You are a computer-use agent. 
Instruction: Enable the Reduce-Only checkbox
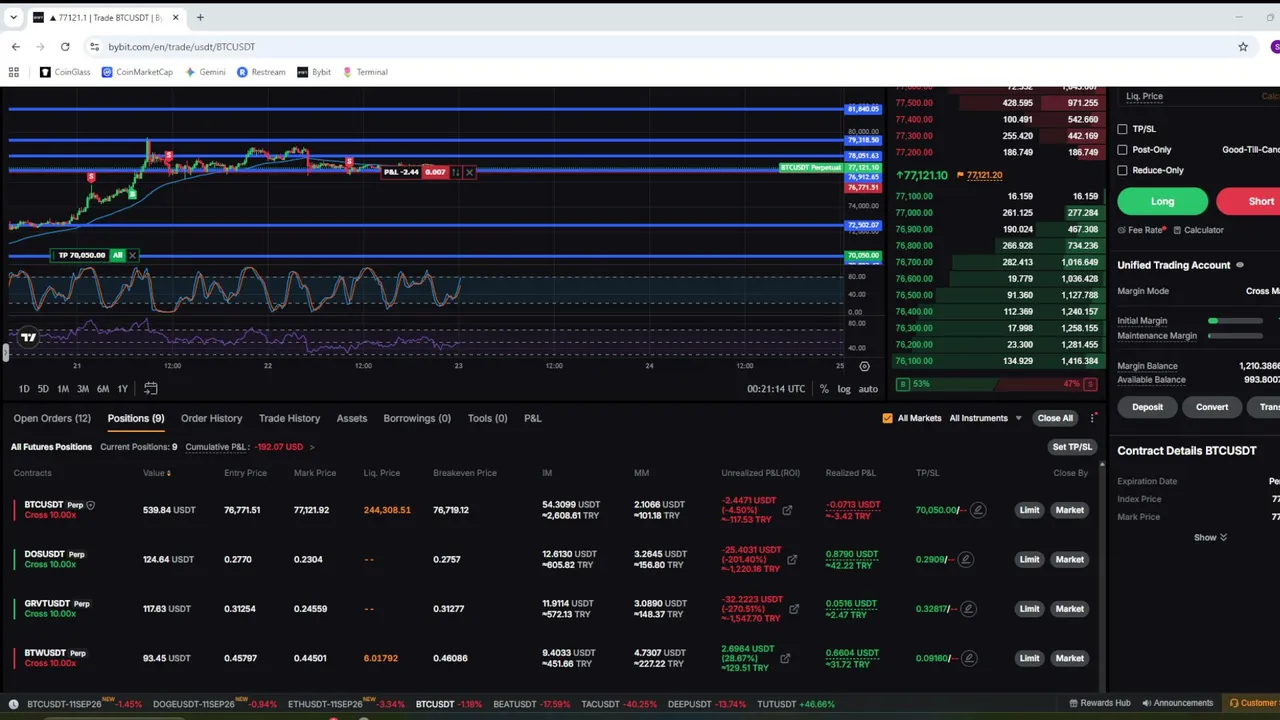click(1122, 170)
